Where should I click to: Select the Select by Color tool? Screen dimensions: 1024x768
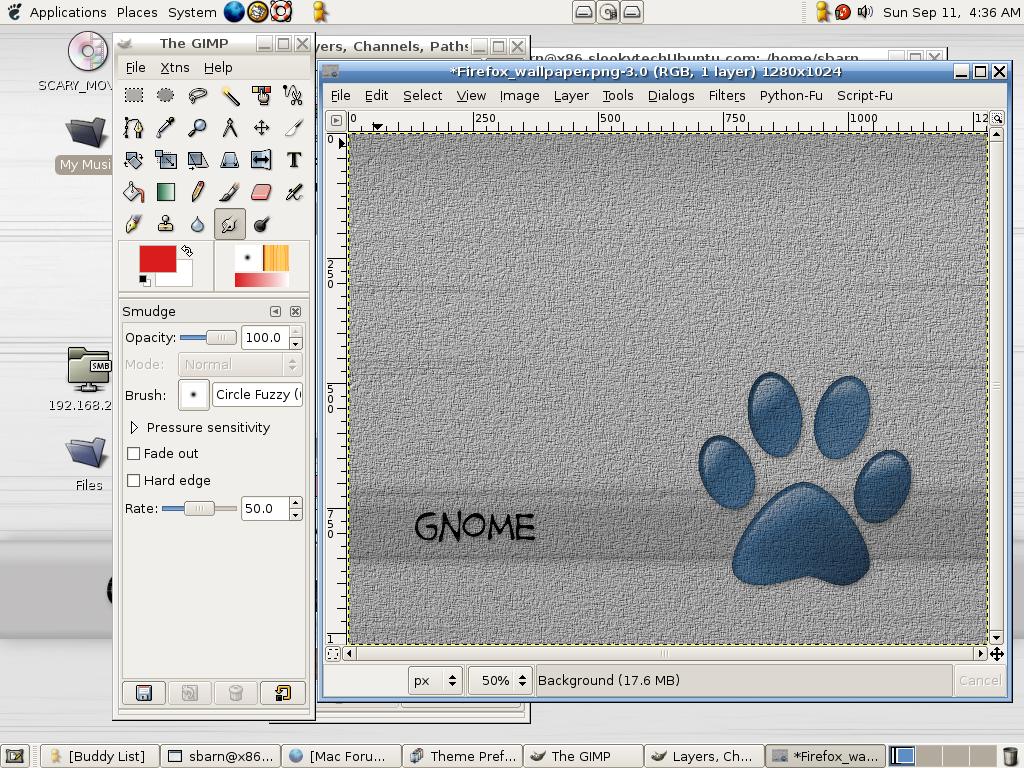[261, 95]
